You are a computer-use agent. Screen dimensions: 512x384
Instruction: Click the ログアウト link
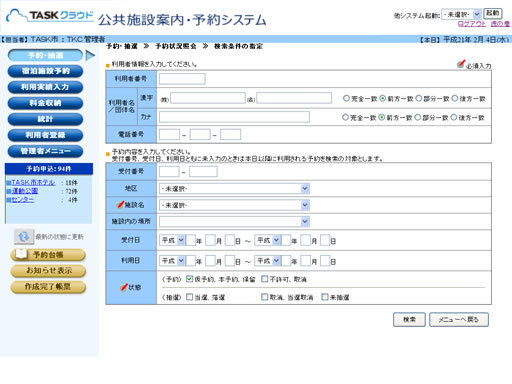(472, 24)
